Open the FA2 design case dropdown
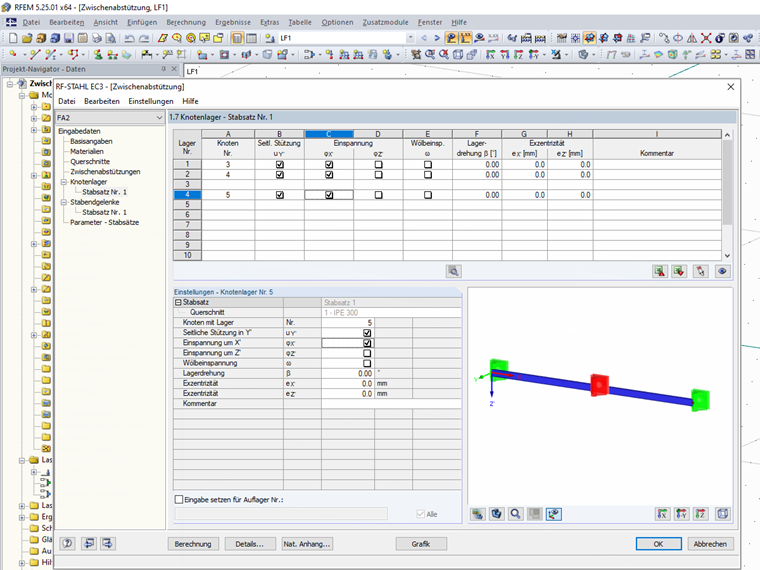 [x=159, y=118]
